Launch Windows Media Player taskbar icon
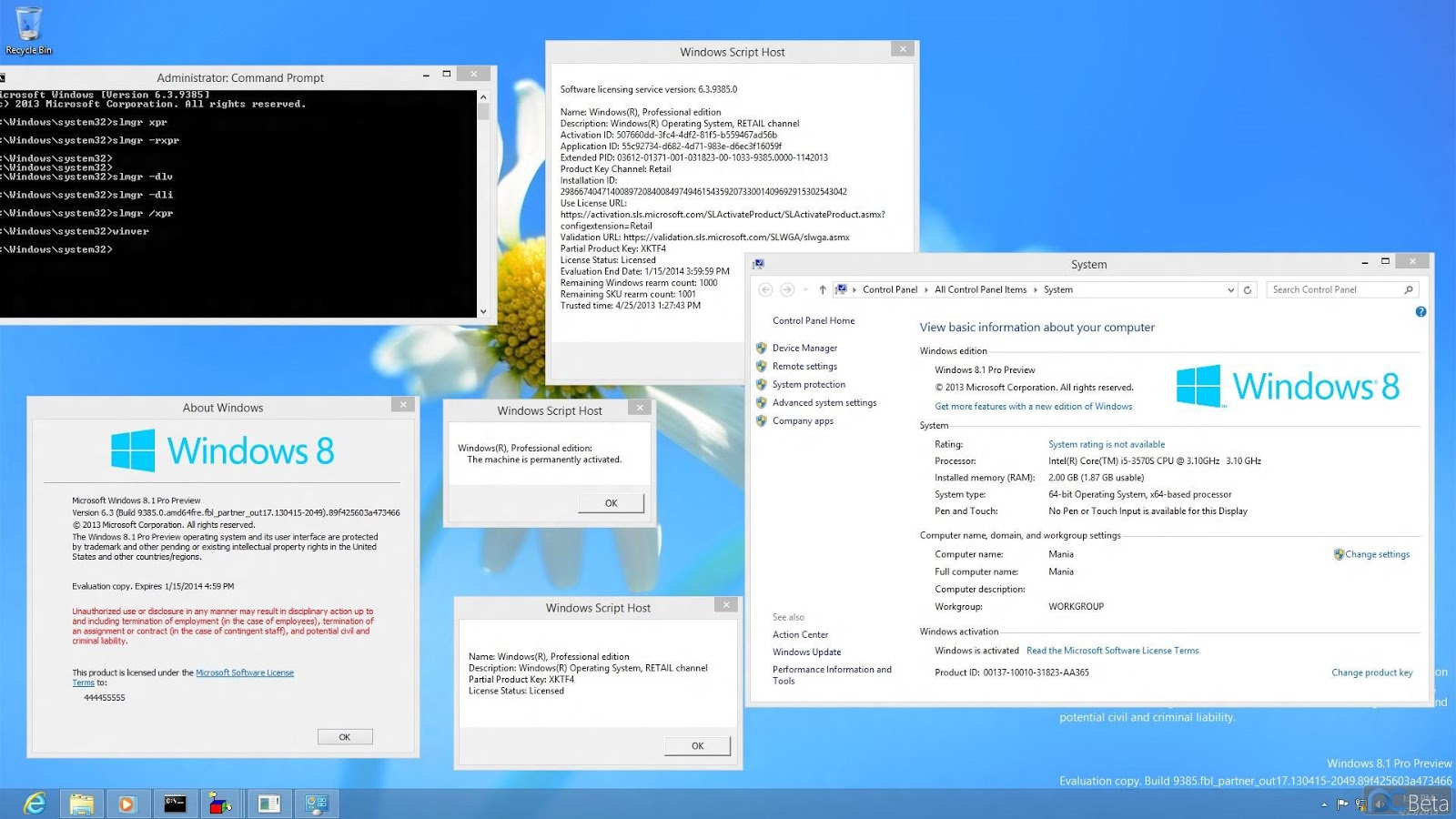 (127, 804)
